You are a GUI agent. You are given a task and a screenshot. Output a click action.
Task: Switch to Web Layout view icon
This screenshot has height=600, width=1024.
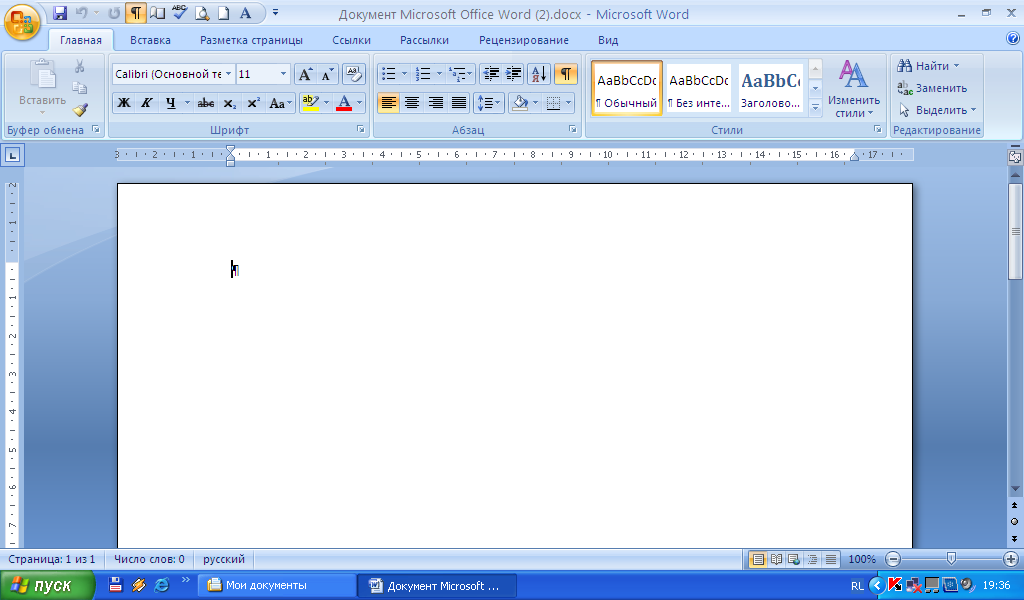point(794,560)
